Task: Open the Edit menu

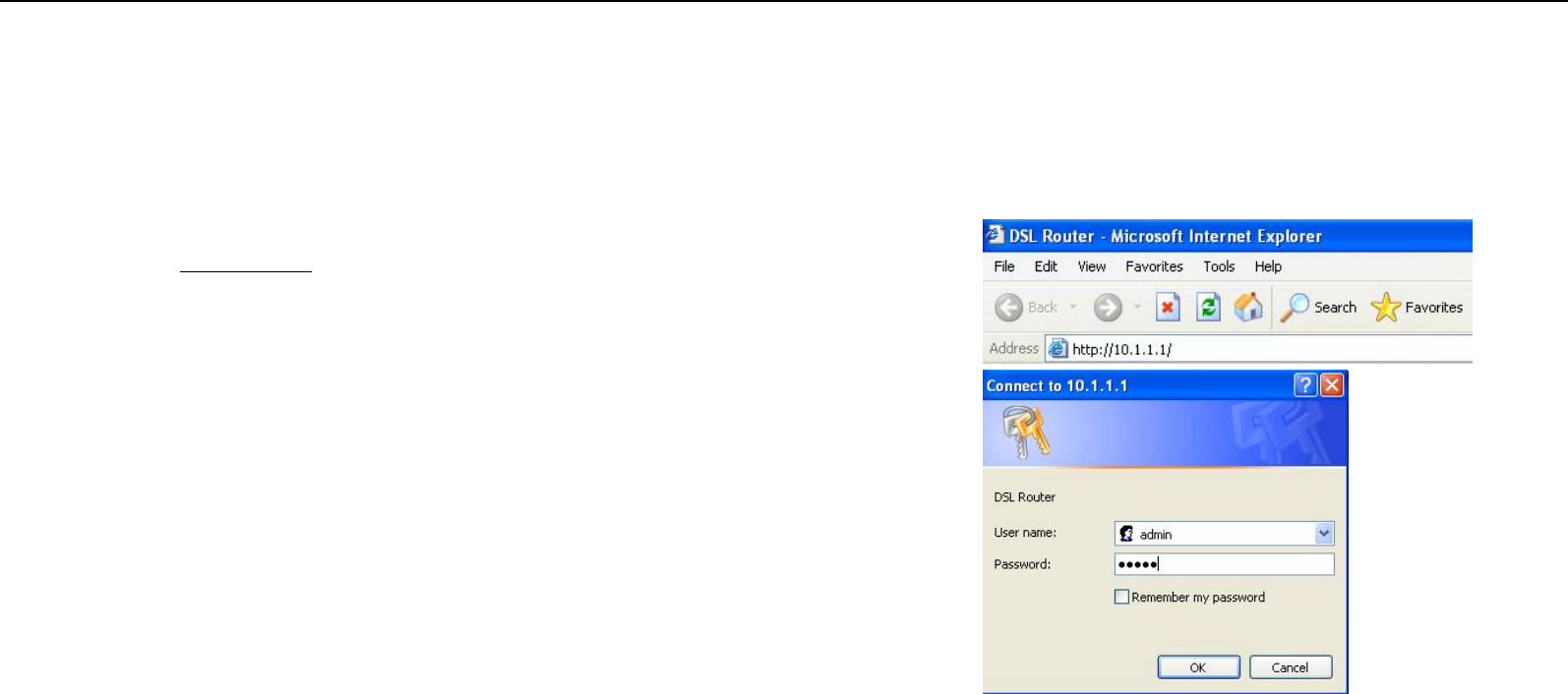Action: (x=1046, y=266)
